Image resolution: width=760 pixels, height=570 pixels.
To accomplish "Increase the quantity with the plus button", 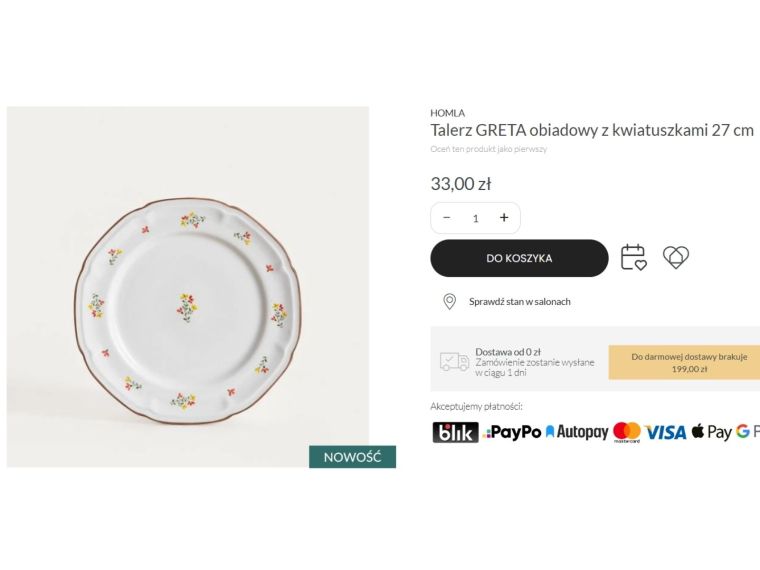I will tap(504, 218).
